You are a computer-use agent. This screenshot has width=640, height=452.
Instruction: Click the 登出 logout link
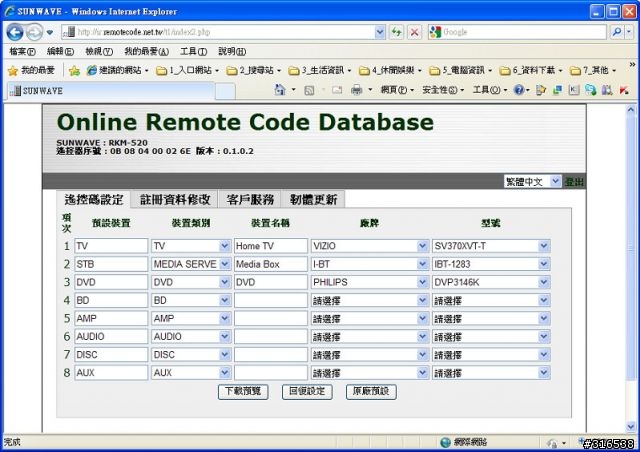pos(574,182)
